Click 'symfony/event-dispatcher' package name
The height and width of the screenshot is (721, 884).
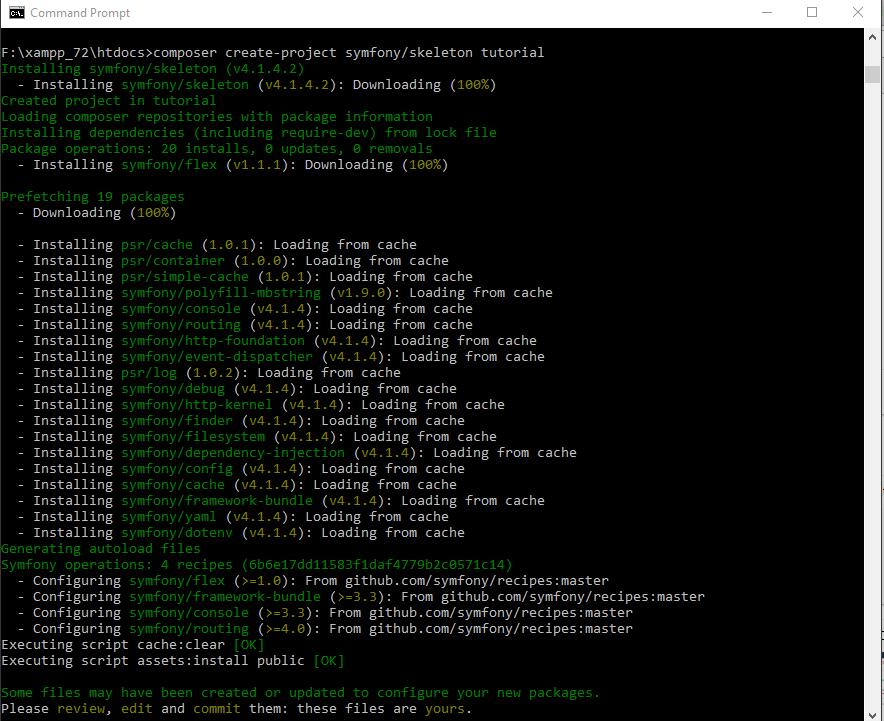216,357
